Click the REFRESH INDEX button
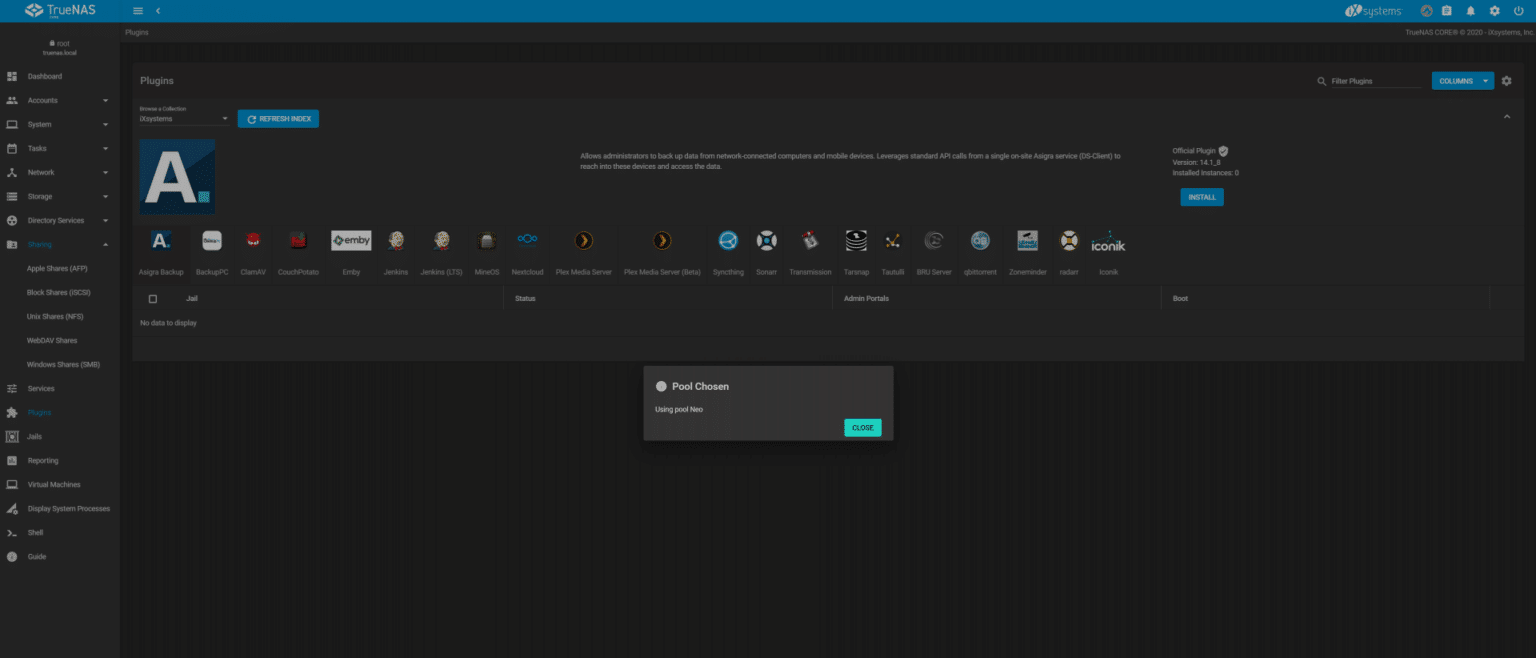 pos(278,119)
